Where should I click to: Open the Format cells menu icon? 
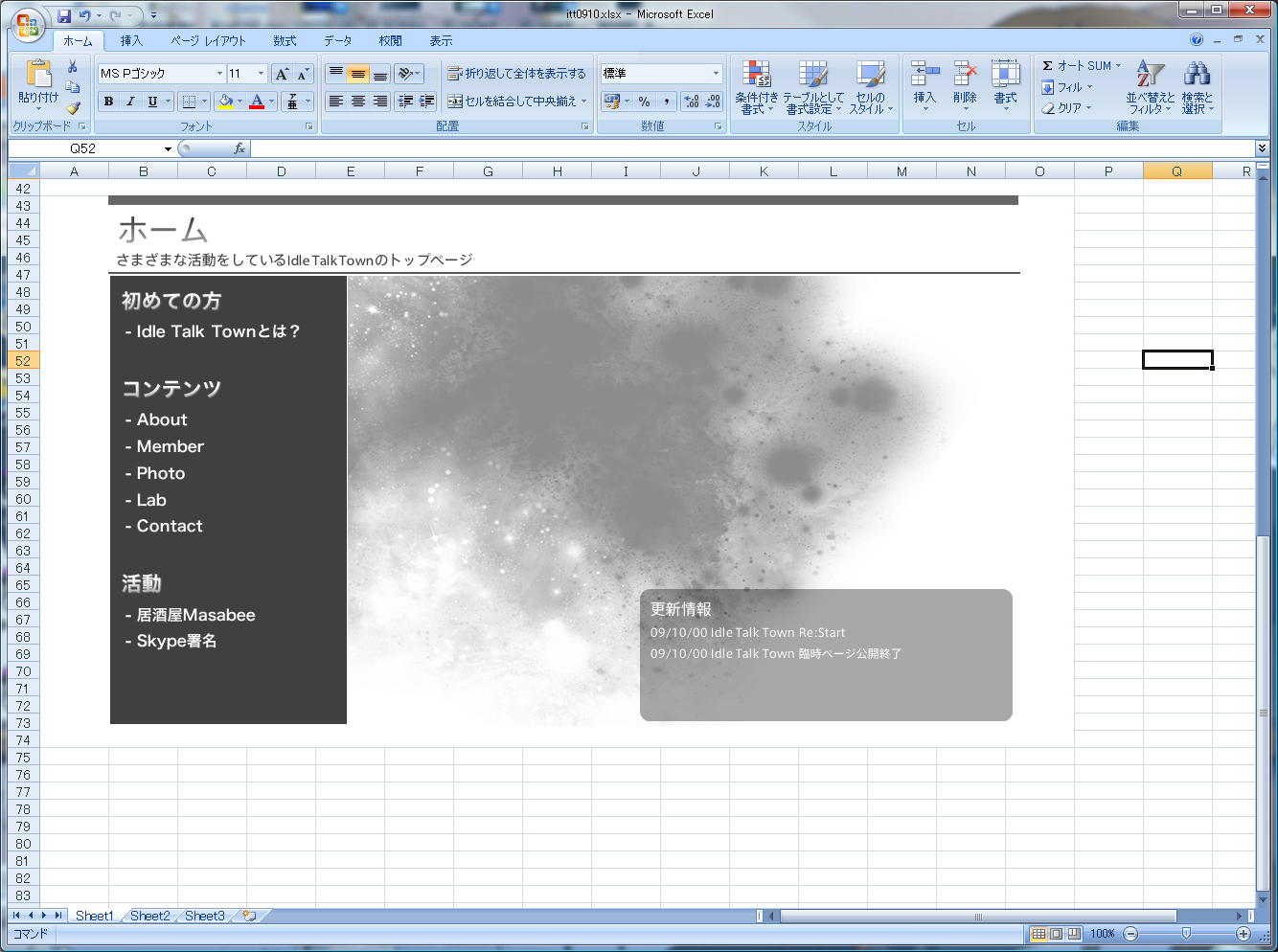click(x=1005, y=75)
